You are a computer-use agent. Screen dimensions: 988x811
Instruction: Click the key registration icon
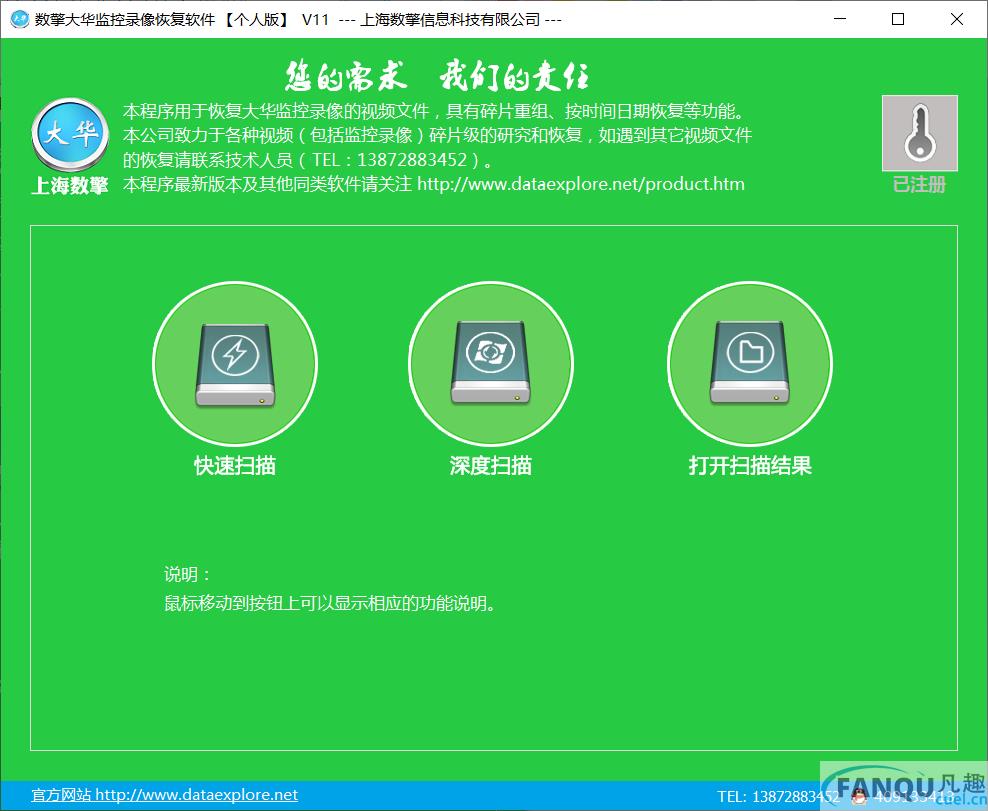(x=919, y=133)
